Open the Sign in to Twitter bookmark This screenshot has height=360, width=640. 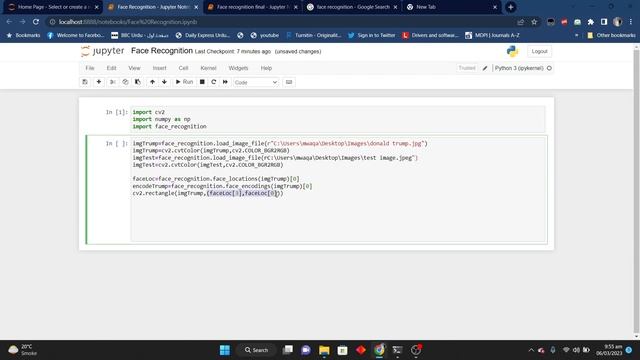(371, 36)
